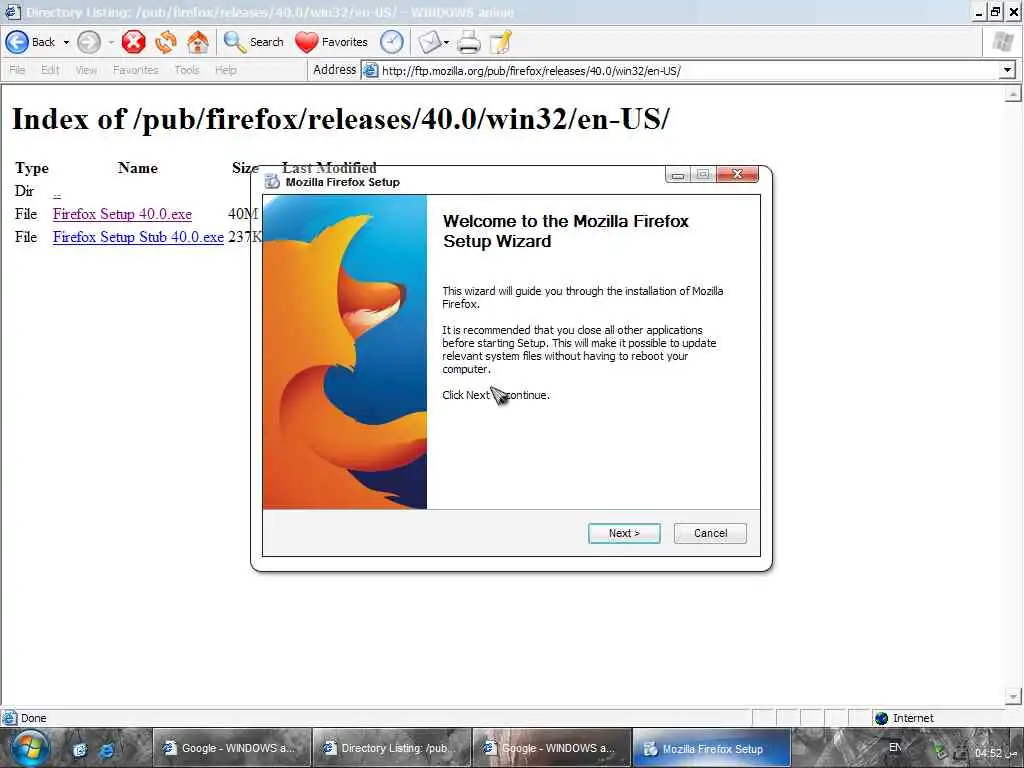Click the page scrollbar down arrow
1024x768 pixels.
click(1012, 696)
